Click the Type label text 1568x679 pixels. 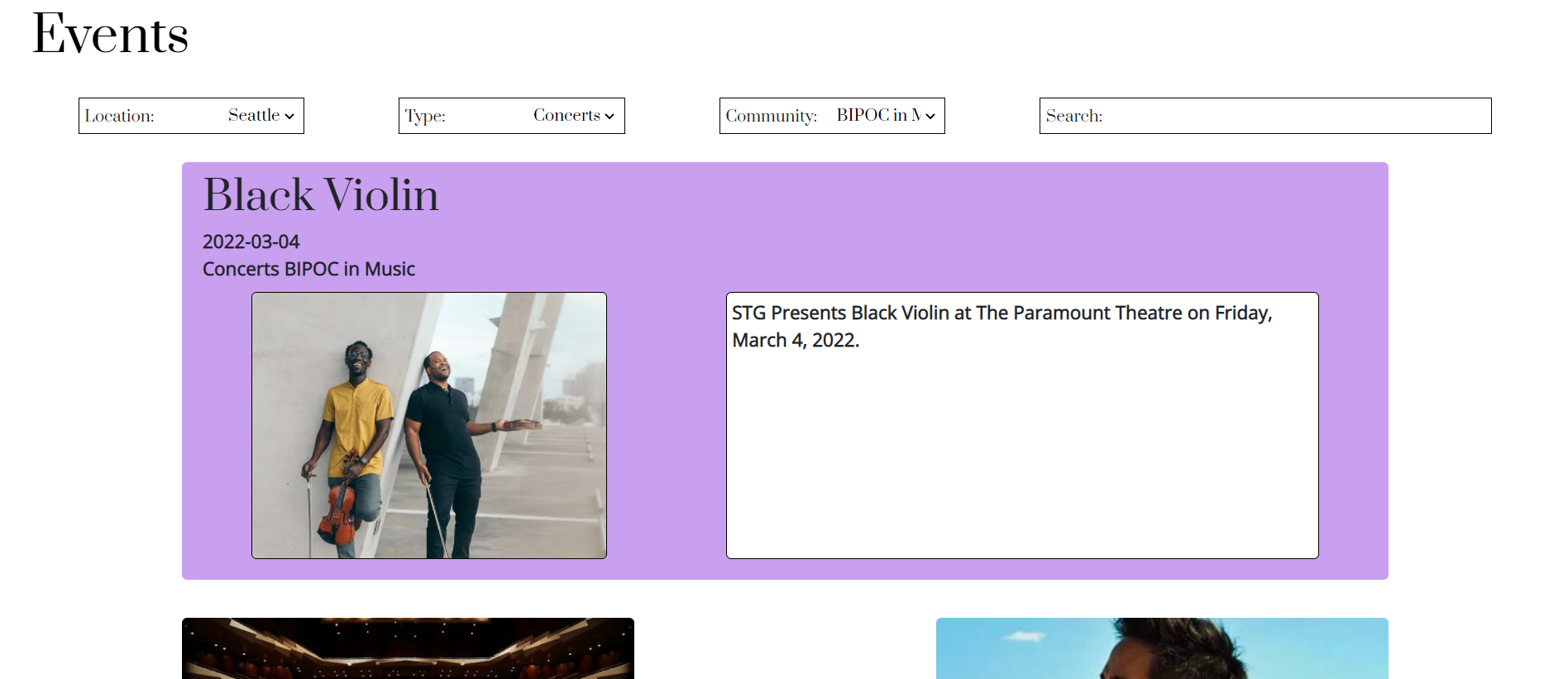(425, 117)
